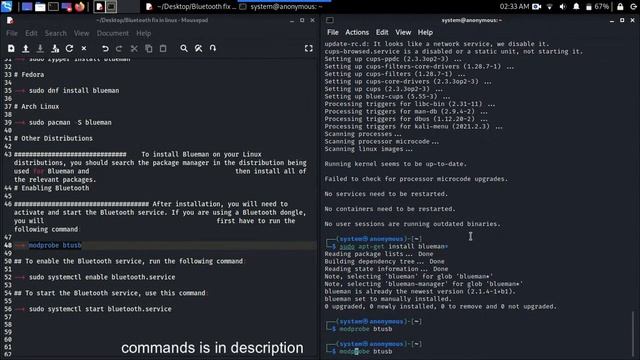The height and width of the screenshot is (360, 640).
Task: Switch to system@anonymous terminal taskbar button
Action: pos(284,7)
